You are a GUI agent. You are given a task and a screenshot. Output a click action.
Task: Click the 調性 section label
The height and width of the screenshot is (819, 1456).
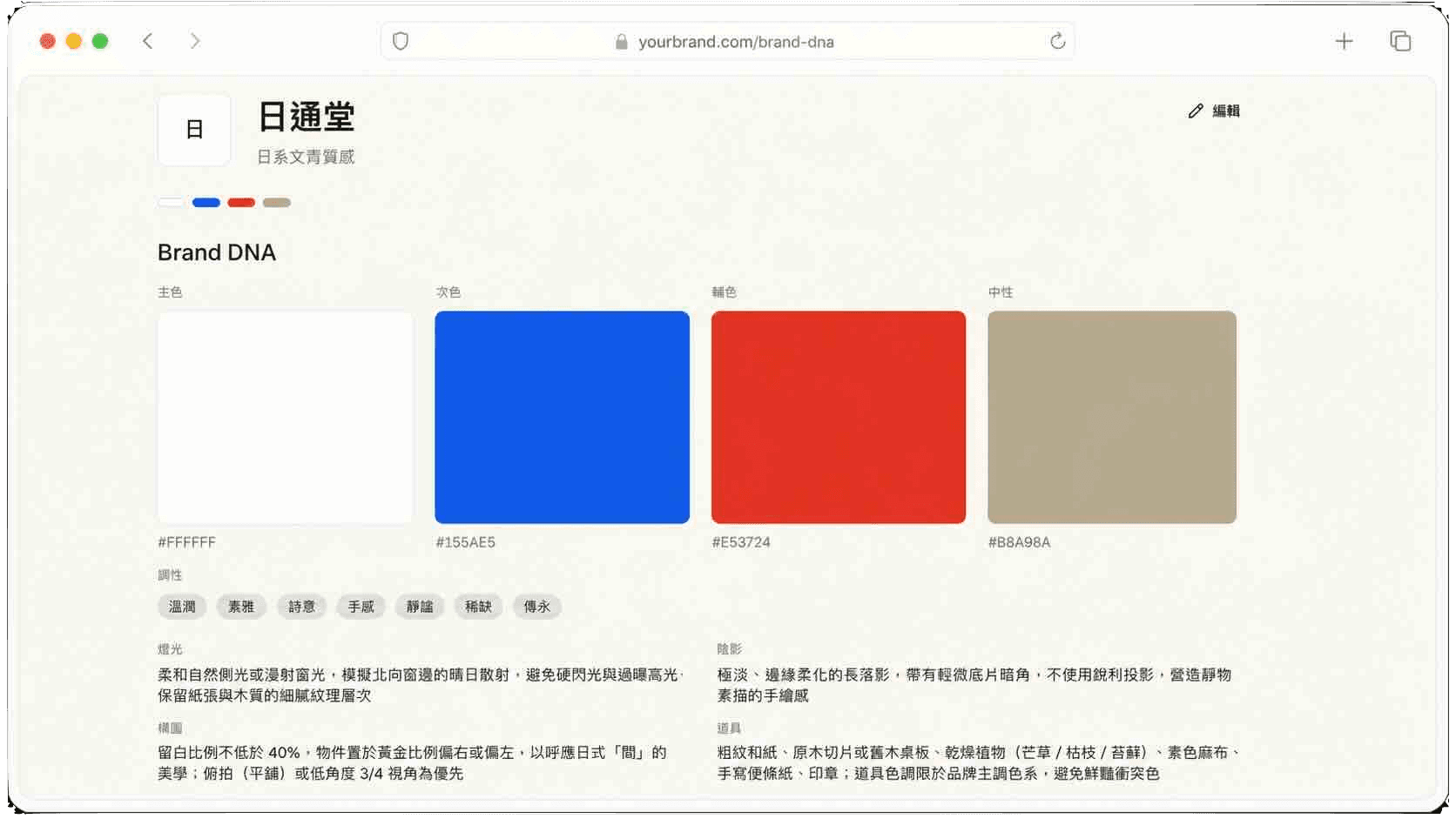click(x=170, y=575)
